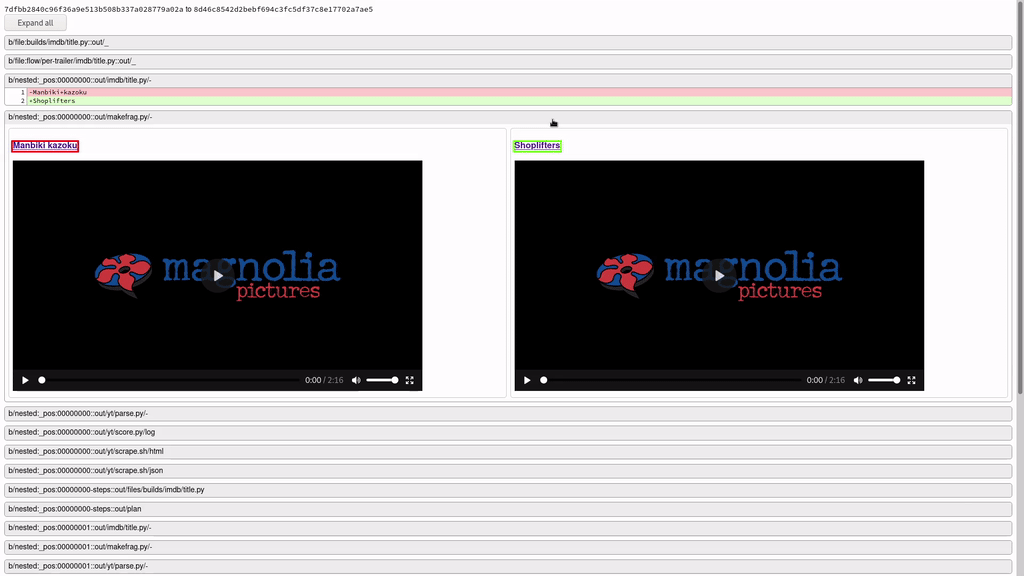The width and height of the screenshot is (1024, 576).
Task: Seek on the left video's progress bar
Action: [x=170, y=380]
